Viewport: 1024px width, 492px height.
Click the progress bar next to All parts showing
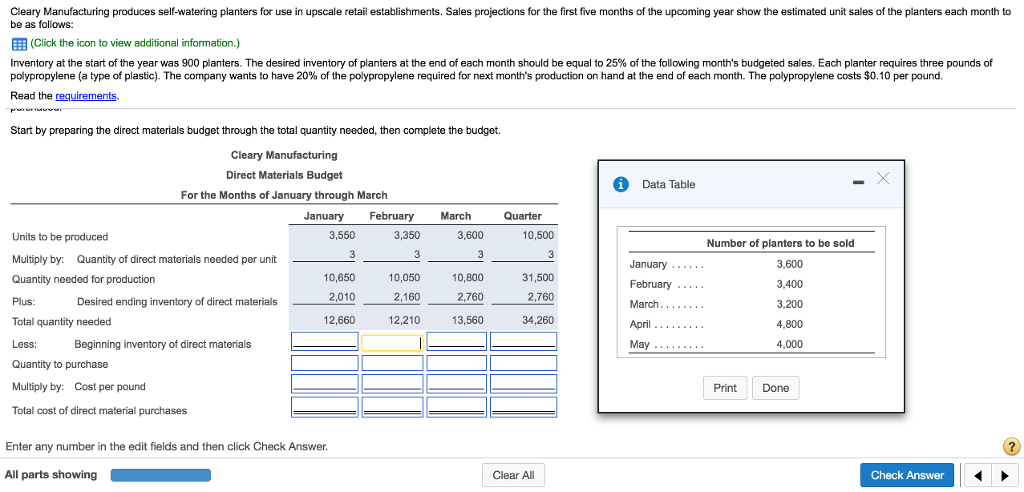161,475
